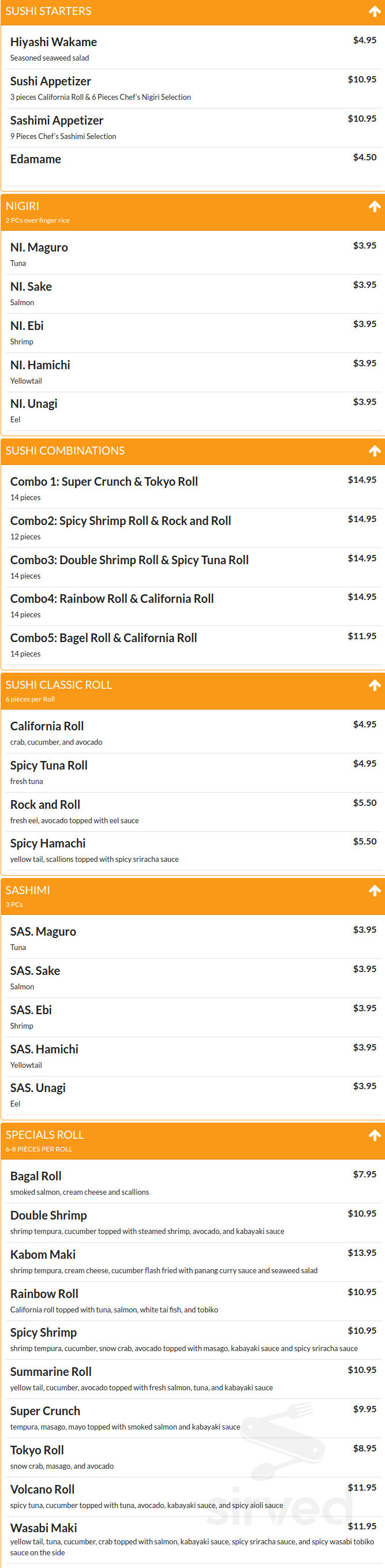Click the SUSHI STARTERS header

(48, 11)
